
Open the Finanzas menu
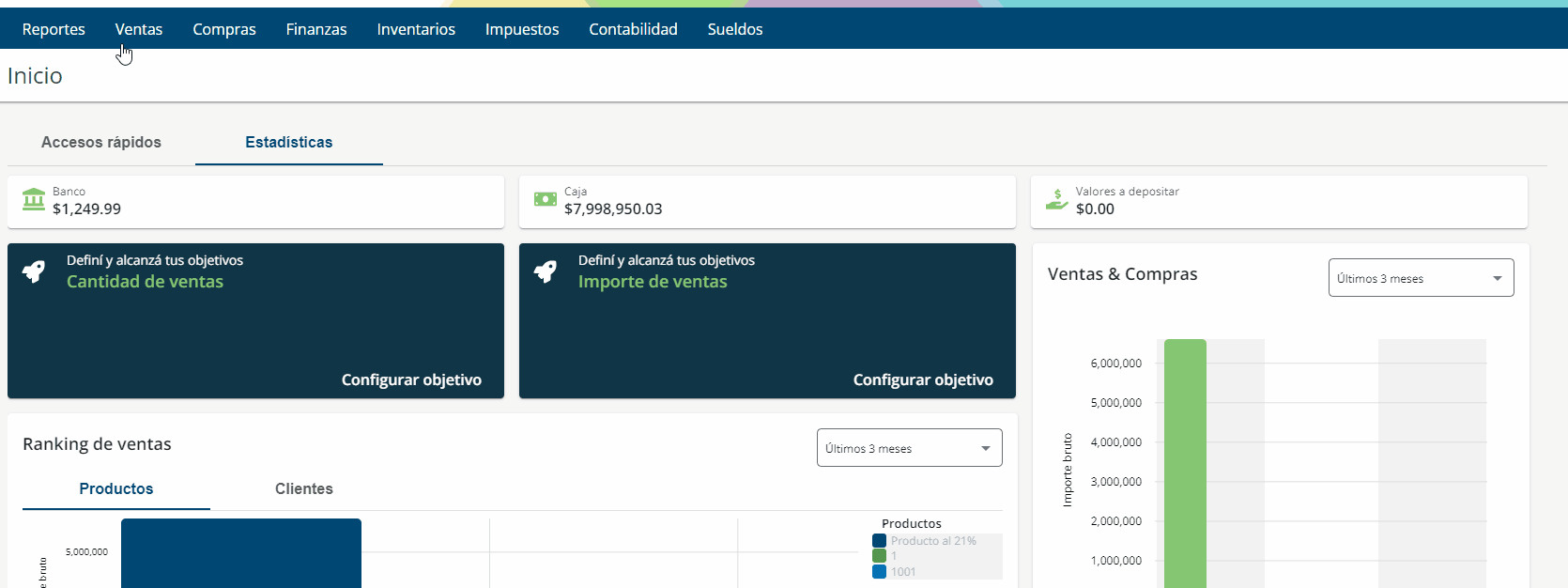point(316,29)
